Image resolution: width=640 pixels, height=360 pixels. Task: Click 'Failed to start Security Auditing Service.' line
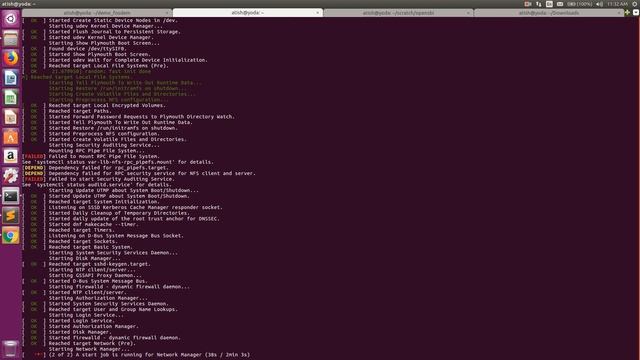pos(111,179)
